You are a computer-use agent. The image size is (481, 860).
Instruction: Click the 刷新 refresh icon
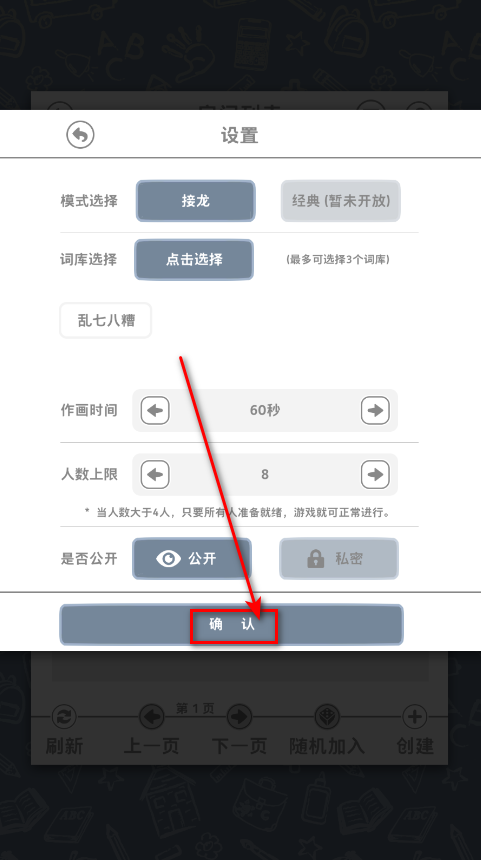(64, 717)
